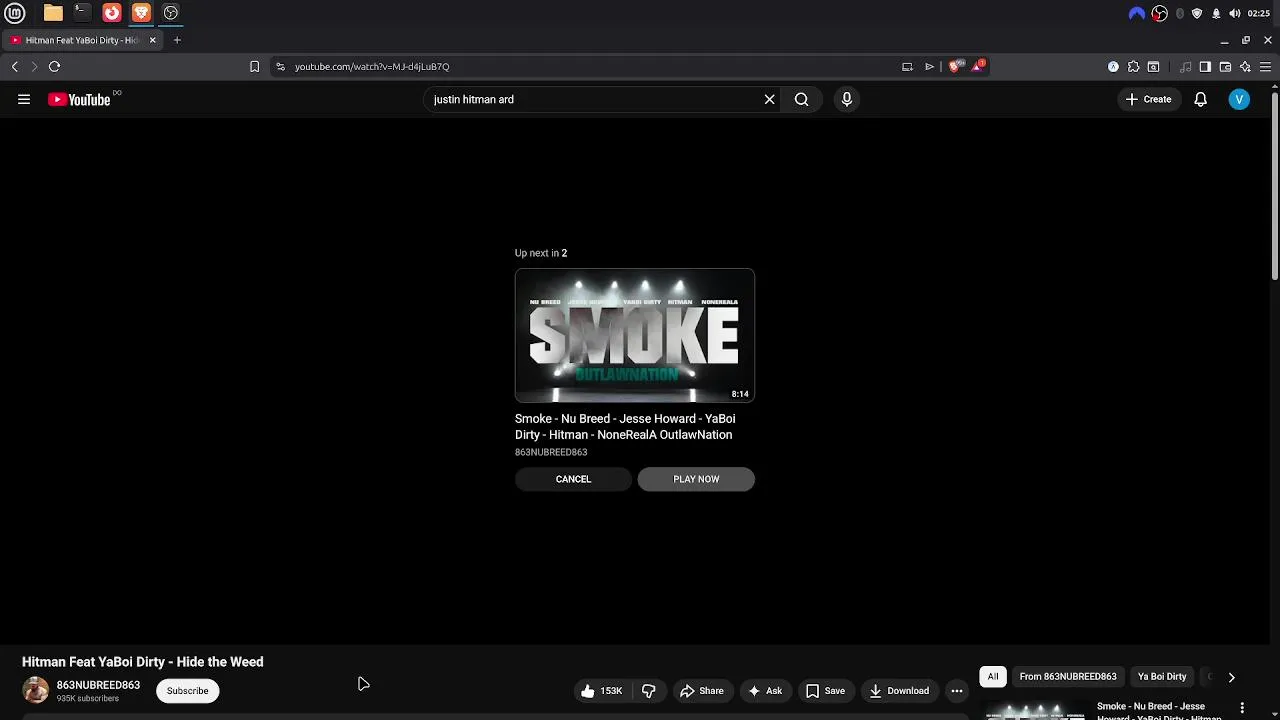This screenshot has height=720, width=1280.
Task: Launch Terminal from panel
Action: pos(82,13)
